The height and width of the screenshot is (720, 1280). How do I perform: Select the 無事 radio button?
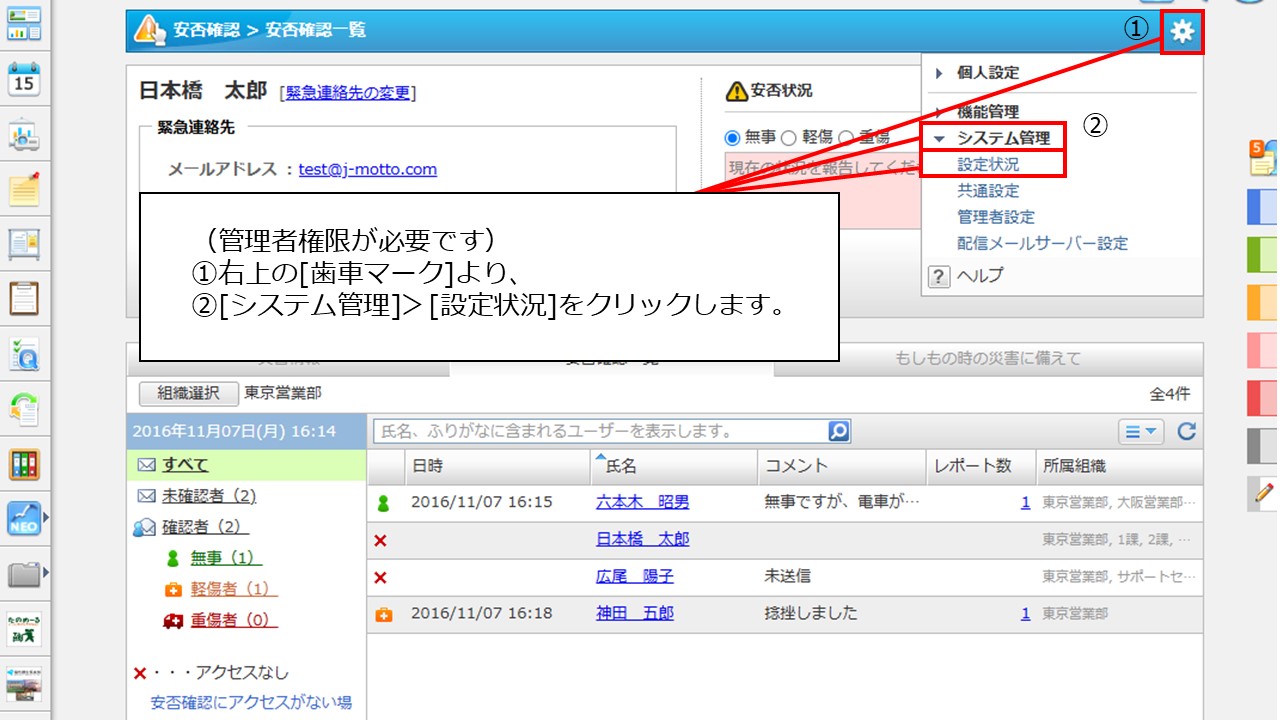tap(733, 138)
